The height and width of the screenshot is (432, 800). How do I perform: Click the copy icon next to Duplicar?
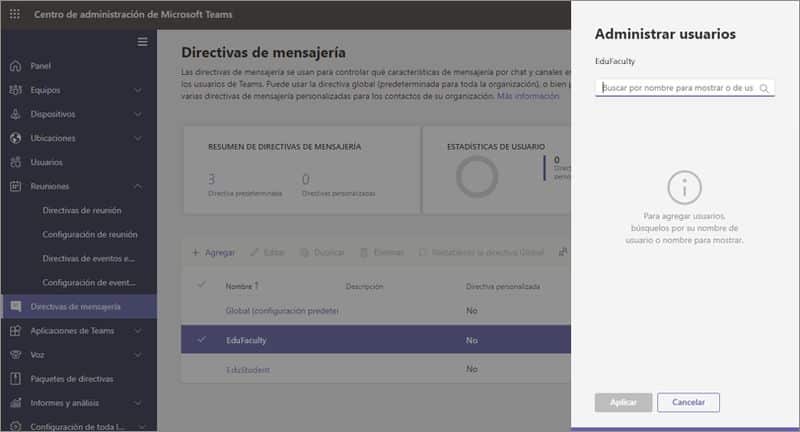coord(304,252)
